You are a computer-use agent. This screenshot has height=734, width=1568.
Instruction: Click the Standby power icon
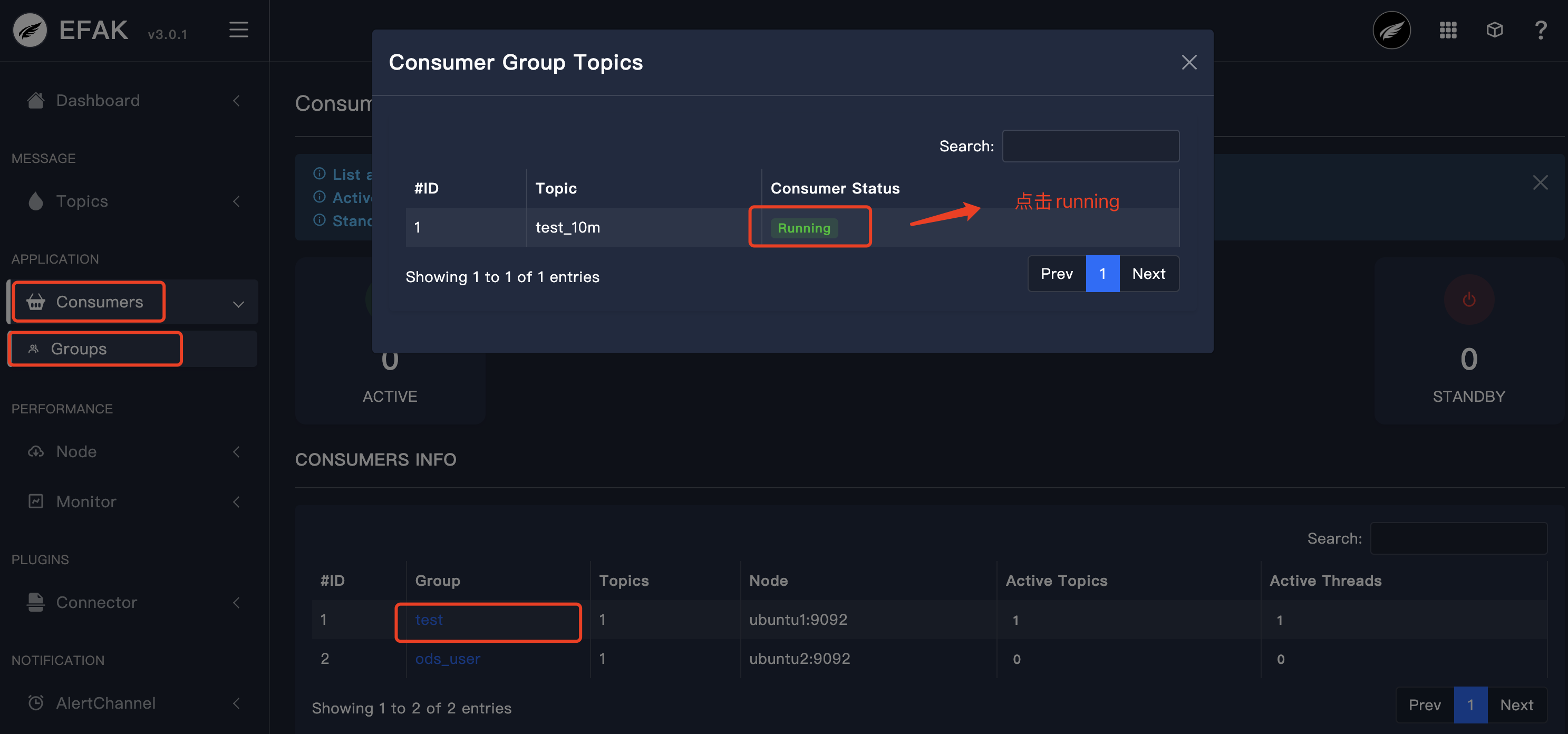point(1468,300)
